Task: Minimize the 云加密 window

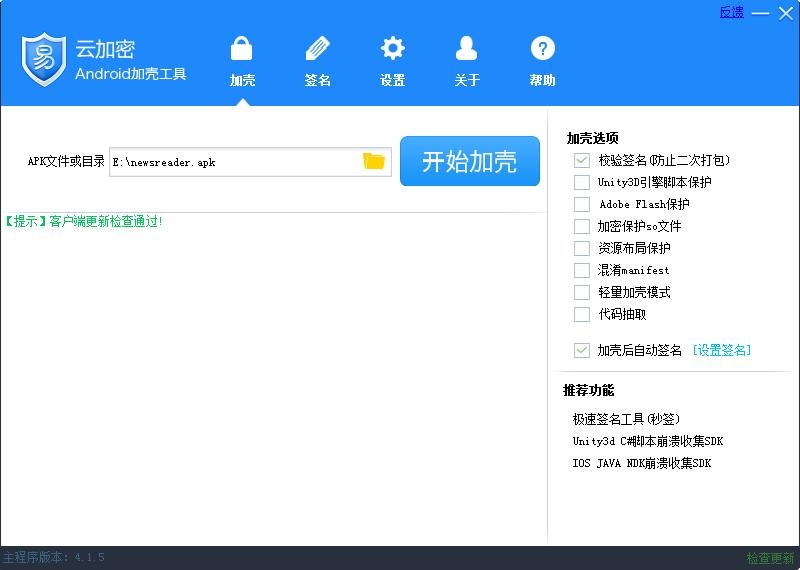Action: click(x=761, y=13)
